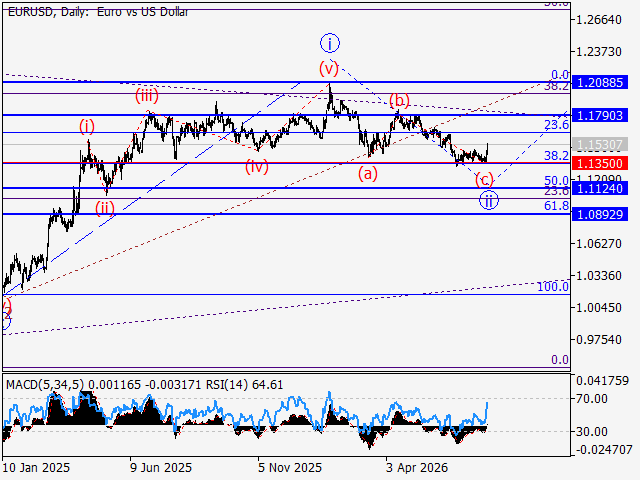Click the 5 Nov 2025 date marker

point(290,467)
